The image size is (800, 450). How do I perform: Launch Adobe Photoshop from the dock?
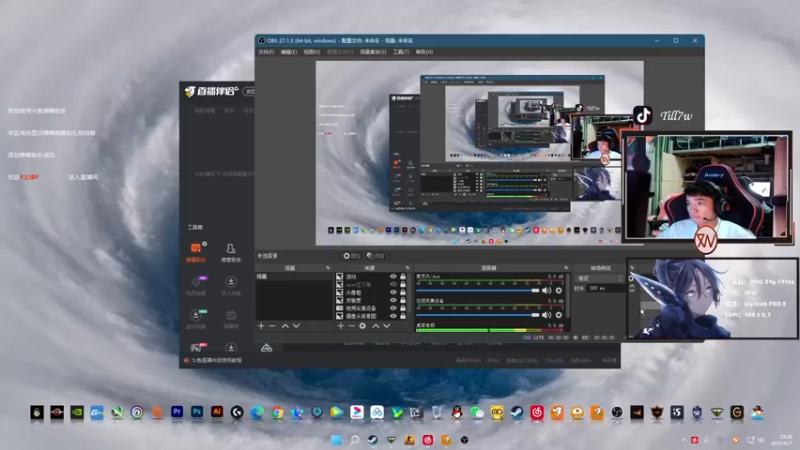[197, 412]
